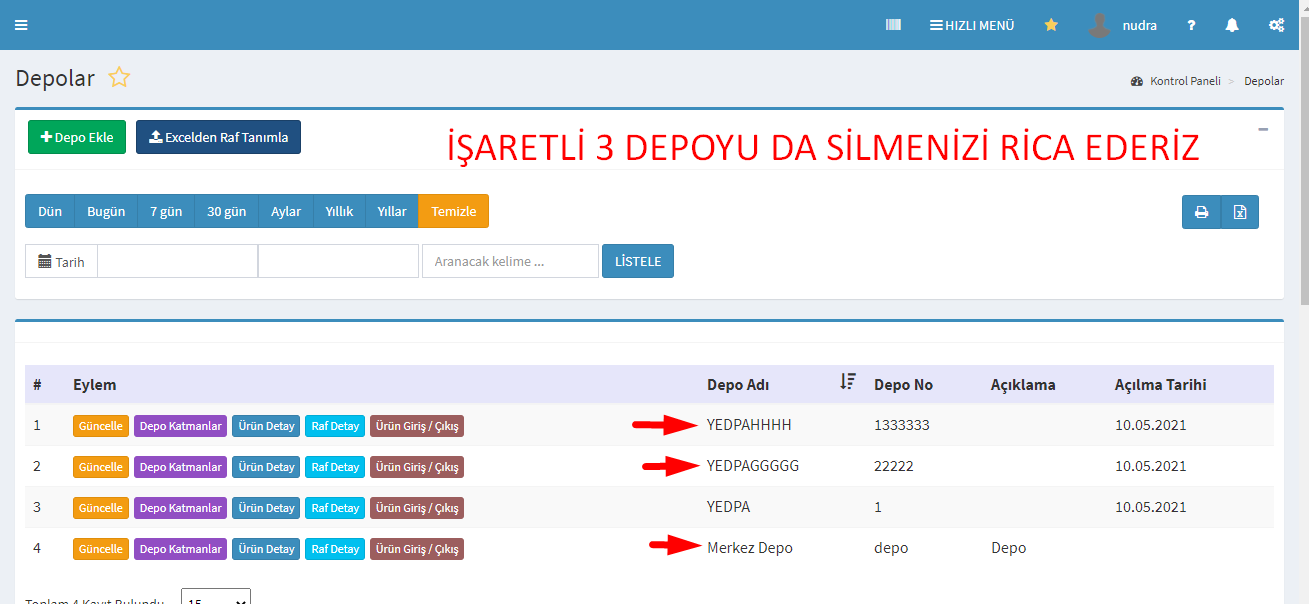Click the print icon button

pyautogui.click(x=1201, y=212)
